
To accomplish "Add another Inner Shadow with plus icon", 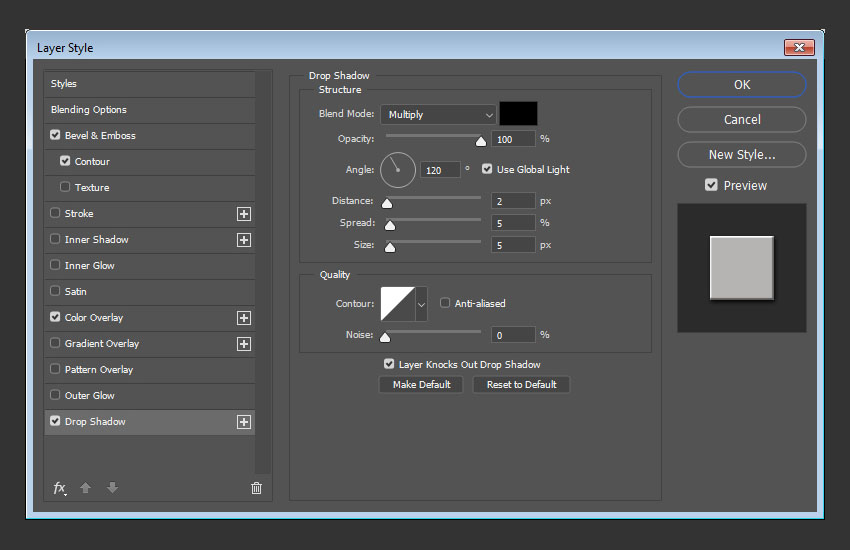I will (x=244, y=240).
